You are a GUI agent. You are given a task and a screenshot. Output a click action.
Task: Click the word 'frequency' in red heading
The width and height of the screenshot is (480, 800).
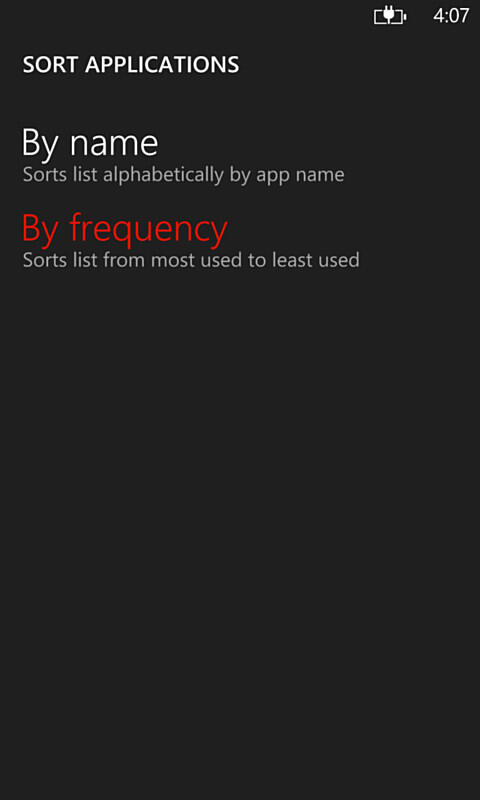pyautogui.click(x=148, y=229)
